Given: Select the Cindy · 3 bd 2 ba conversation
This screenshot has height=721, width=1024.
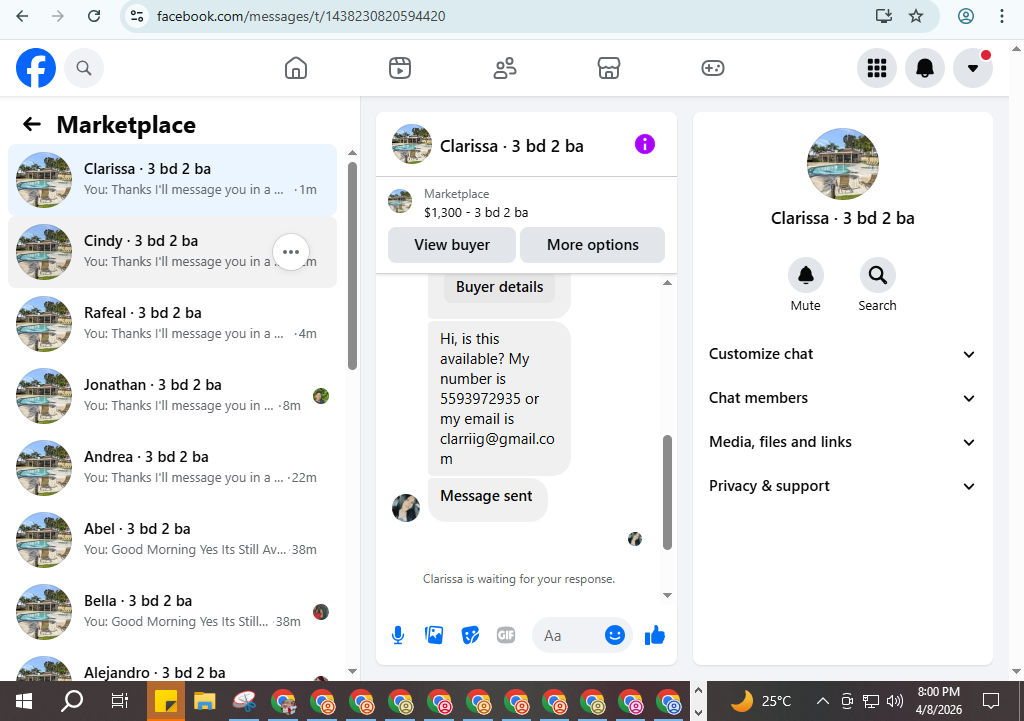Looking at the screenshot, I should coord(172,252).
